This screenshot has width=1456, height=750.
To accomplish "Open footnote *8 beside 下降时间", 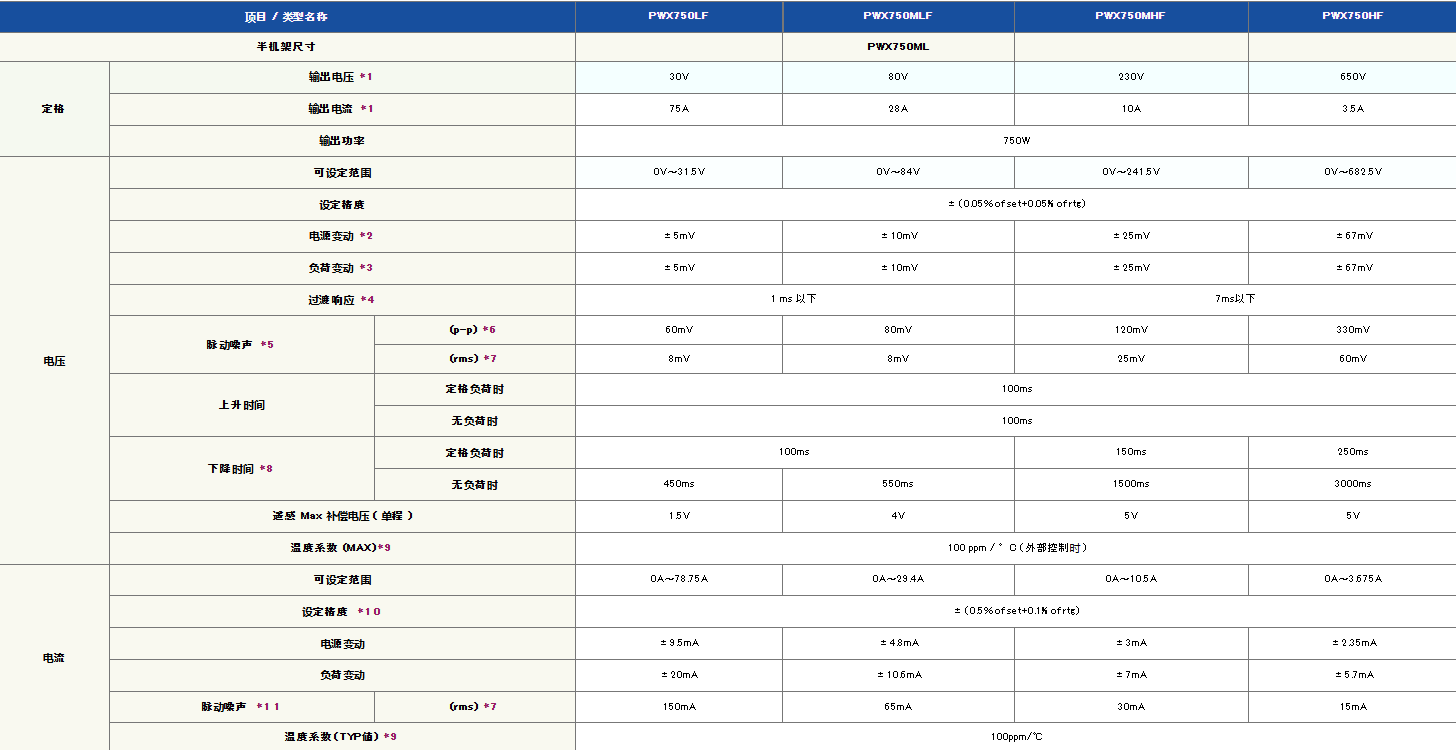I will point(266,469).
